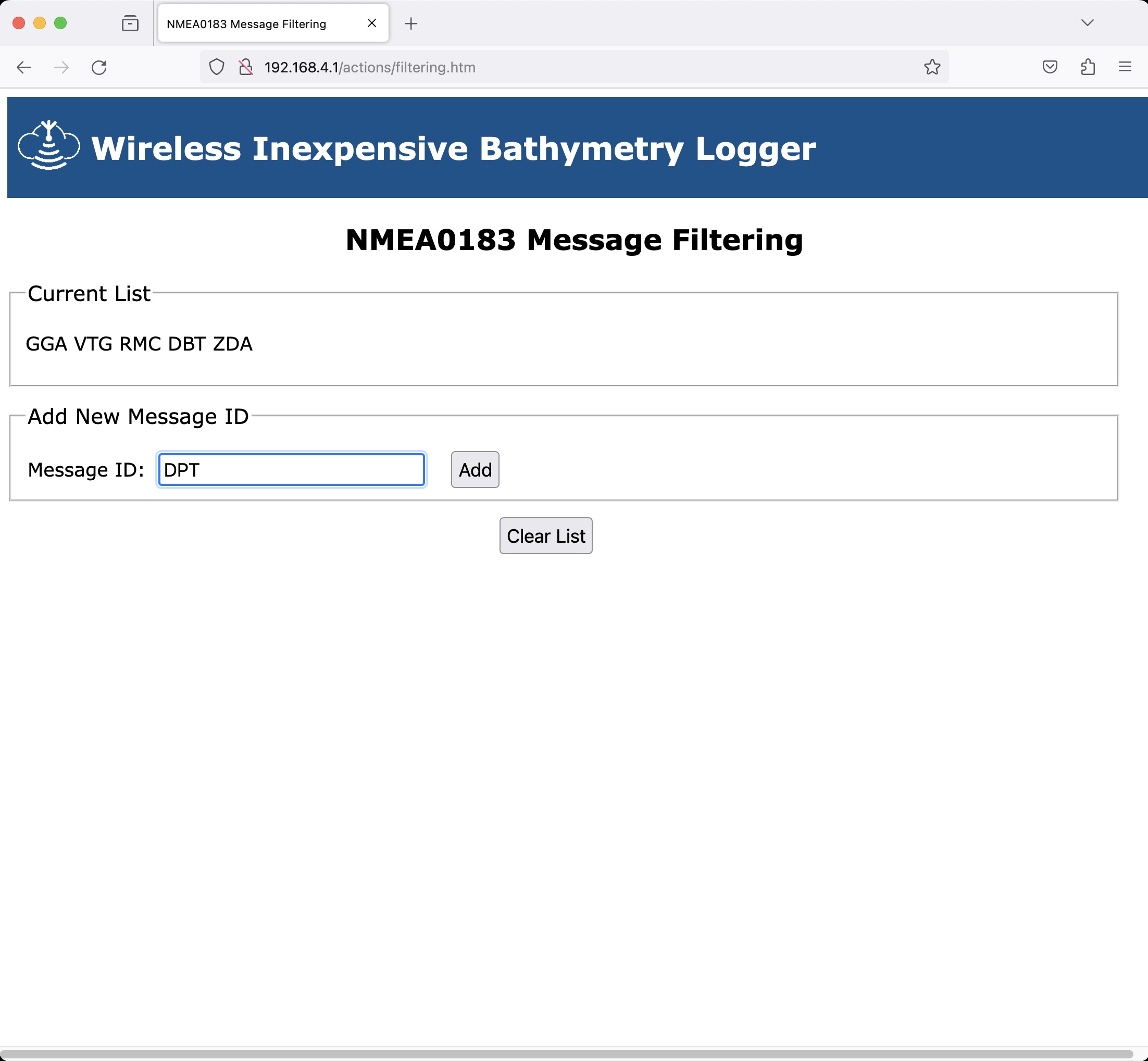Focus the Message ID input field

(292, 470)
